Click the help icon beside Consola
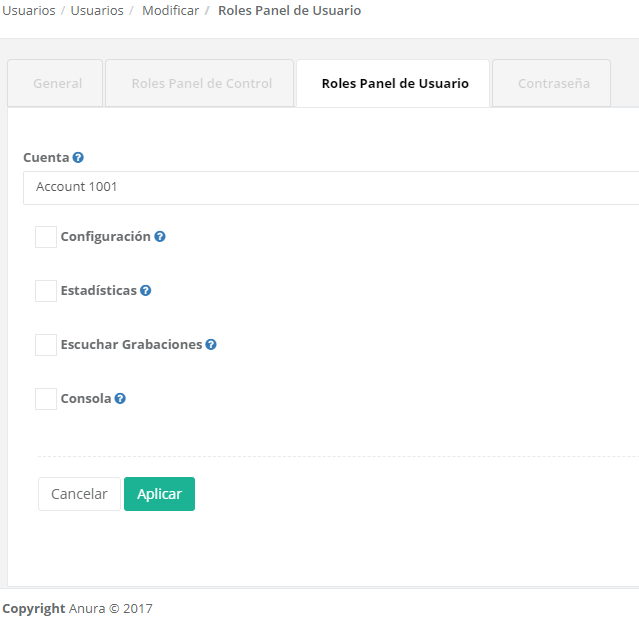639x622 pixels. (x=120, y=398)
